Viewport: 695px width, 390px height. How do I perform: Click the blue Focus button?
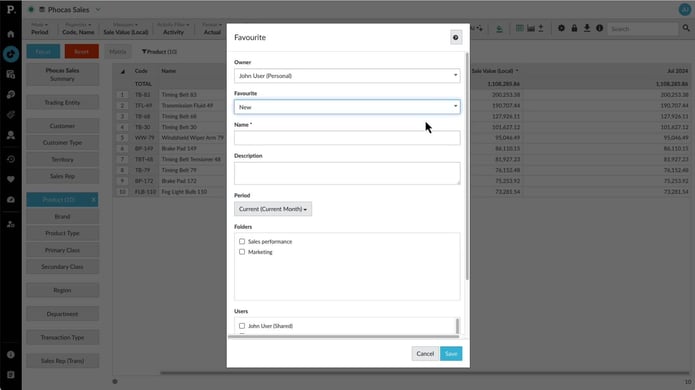point(43,51)
